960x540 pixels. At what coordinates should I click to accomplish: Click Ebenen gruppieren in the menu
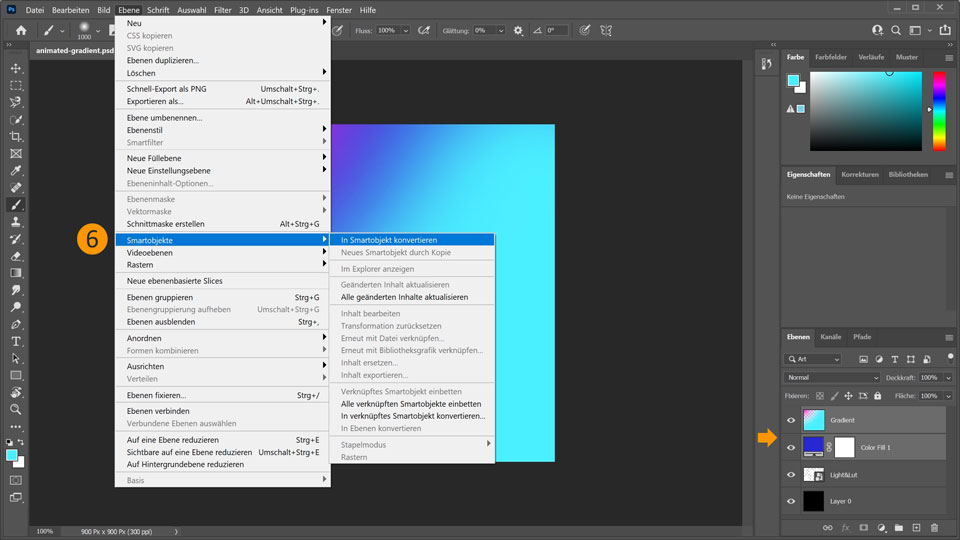160,297
